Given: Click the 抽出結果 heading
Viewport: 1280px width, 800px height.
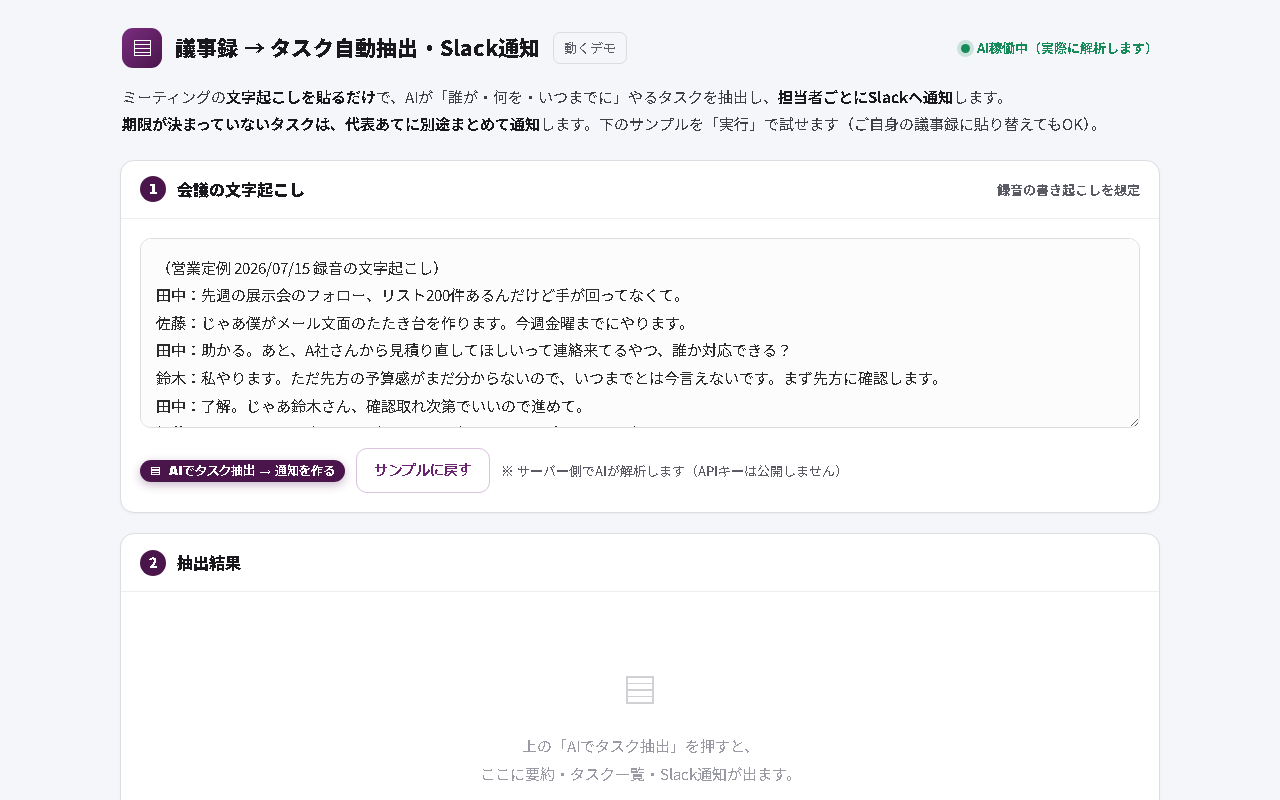Looking at the screenshot, I should tap(209, 563).
